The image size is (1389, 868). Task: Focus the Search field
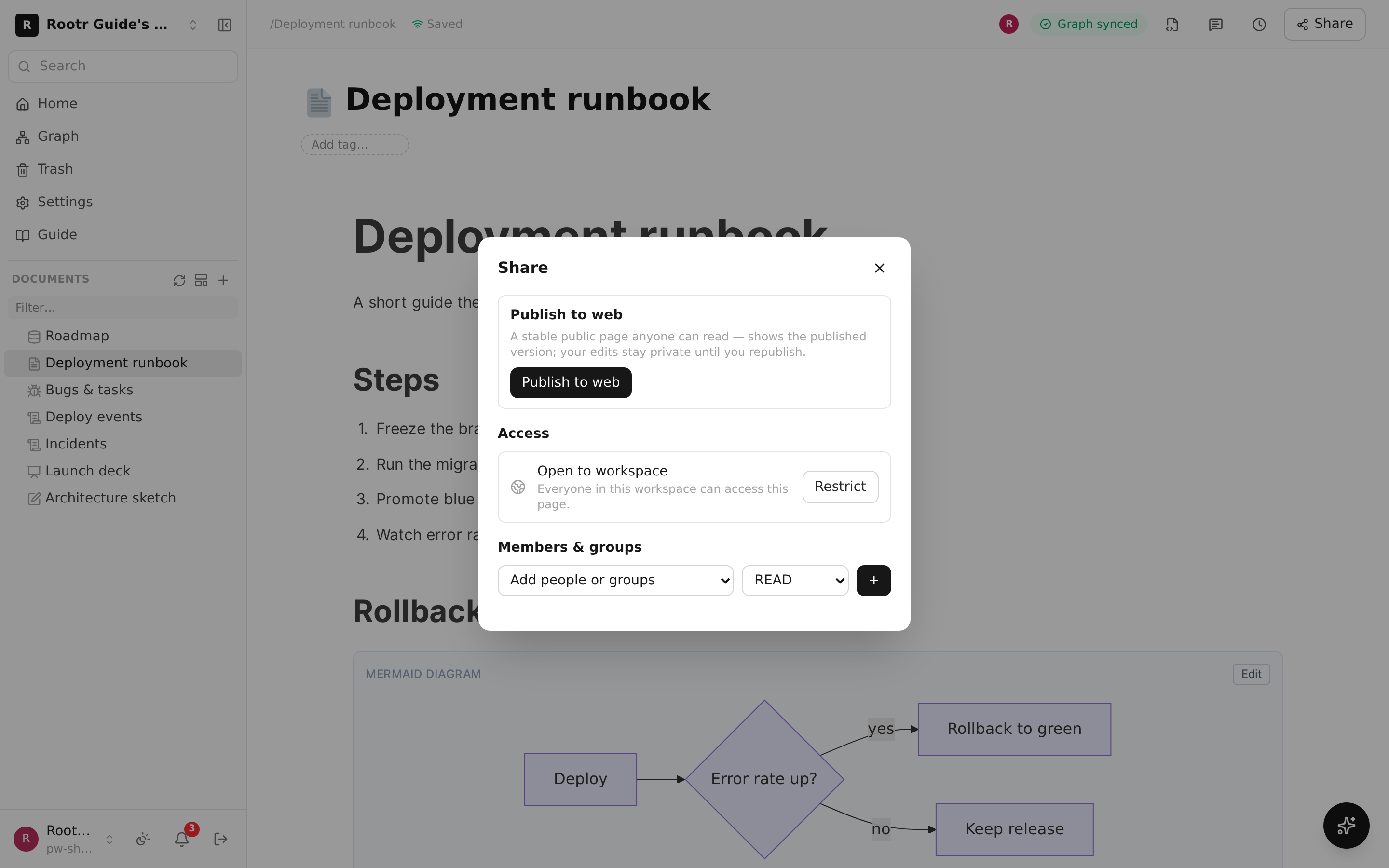[123, 66]
